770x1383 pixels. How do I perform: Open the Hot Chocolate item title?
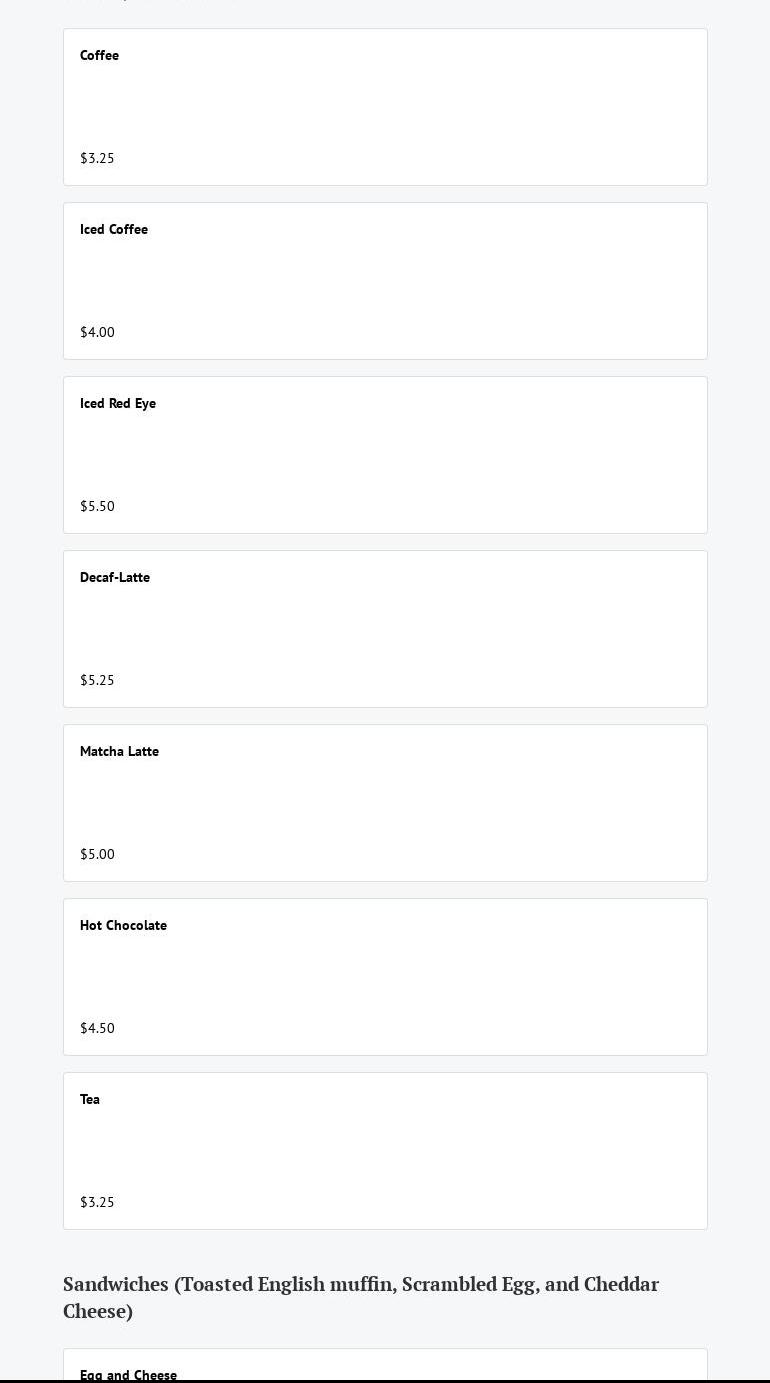point(123,926)
